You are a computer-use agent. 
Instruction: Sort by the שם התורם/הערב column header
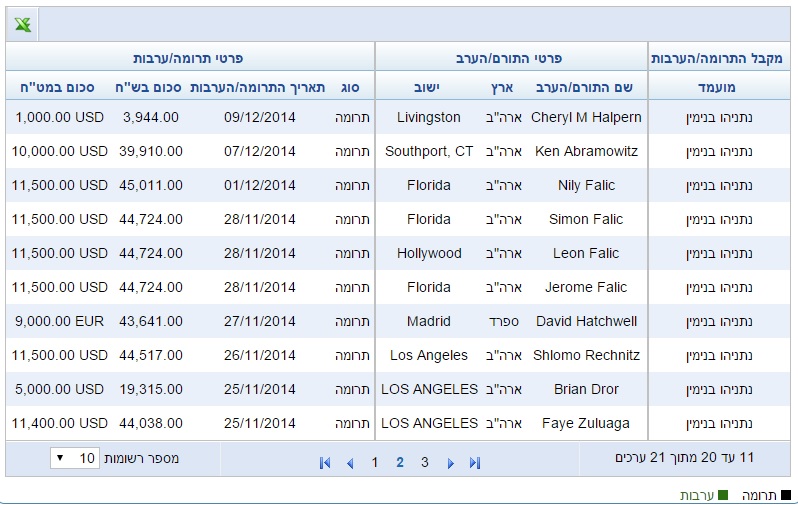(x=584, y=87)
